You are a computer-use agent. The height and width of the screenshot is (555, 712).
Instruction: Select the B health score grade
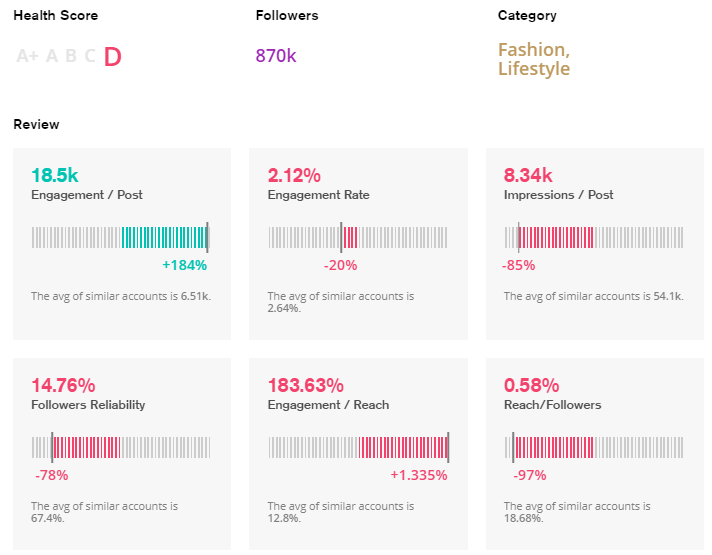[x=70, y=56]
